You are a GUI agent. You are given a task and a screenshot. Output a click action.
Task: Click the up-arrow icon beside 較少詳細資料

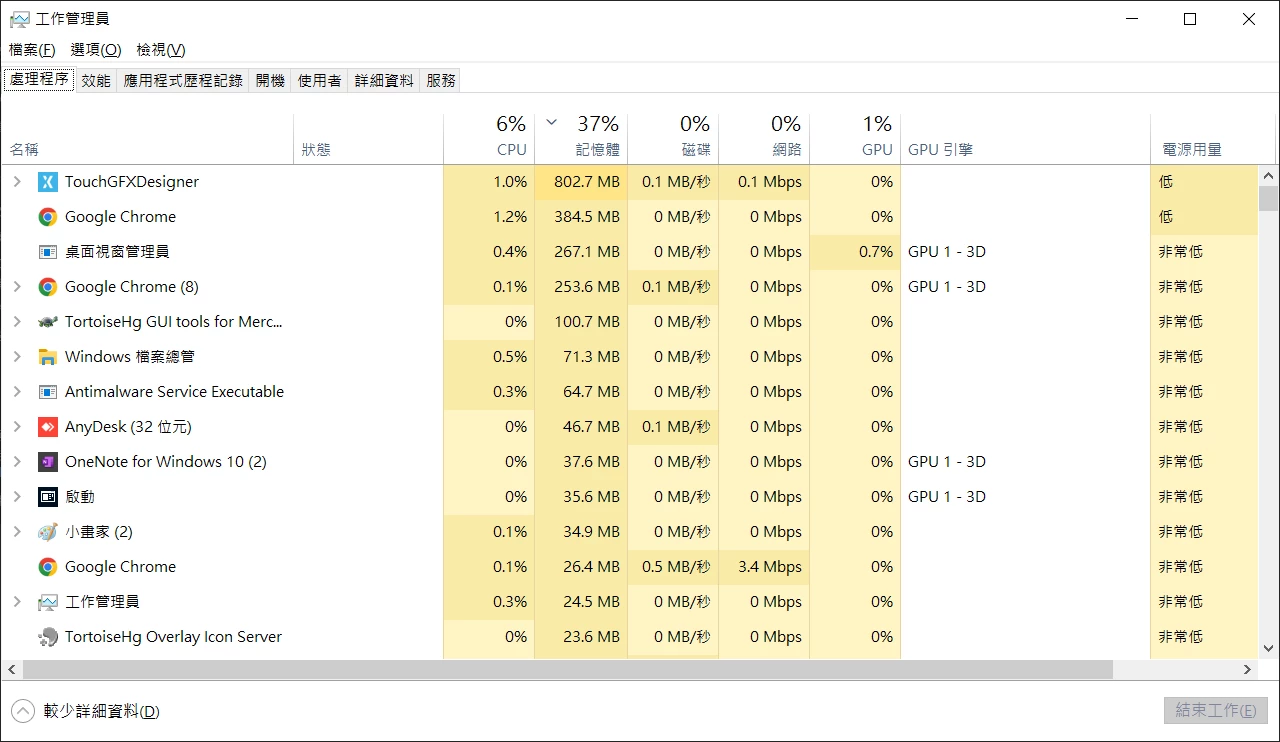[x=23, y=711]
